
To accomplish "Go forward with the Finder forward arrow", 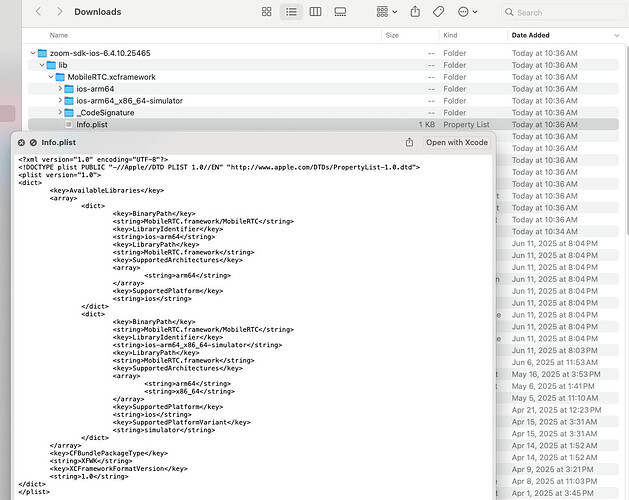I will [59, 12].
